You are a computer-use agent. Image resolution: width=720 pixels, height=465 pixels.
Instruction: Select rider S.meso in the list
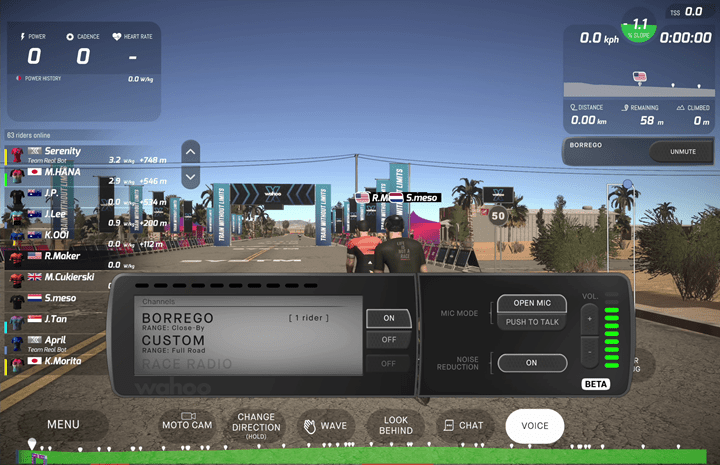[57, 303]
